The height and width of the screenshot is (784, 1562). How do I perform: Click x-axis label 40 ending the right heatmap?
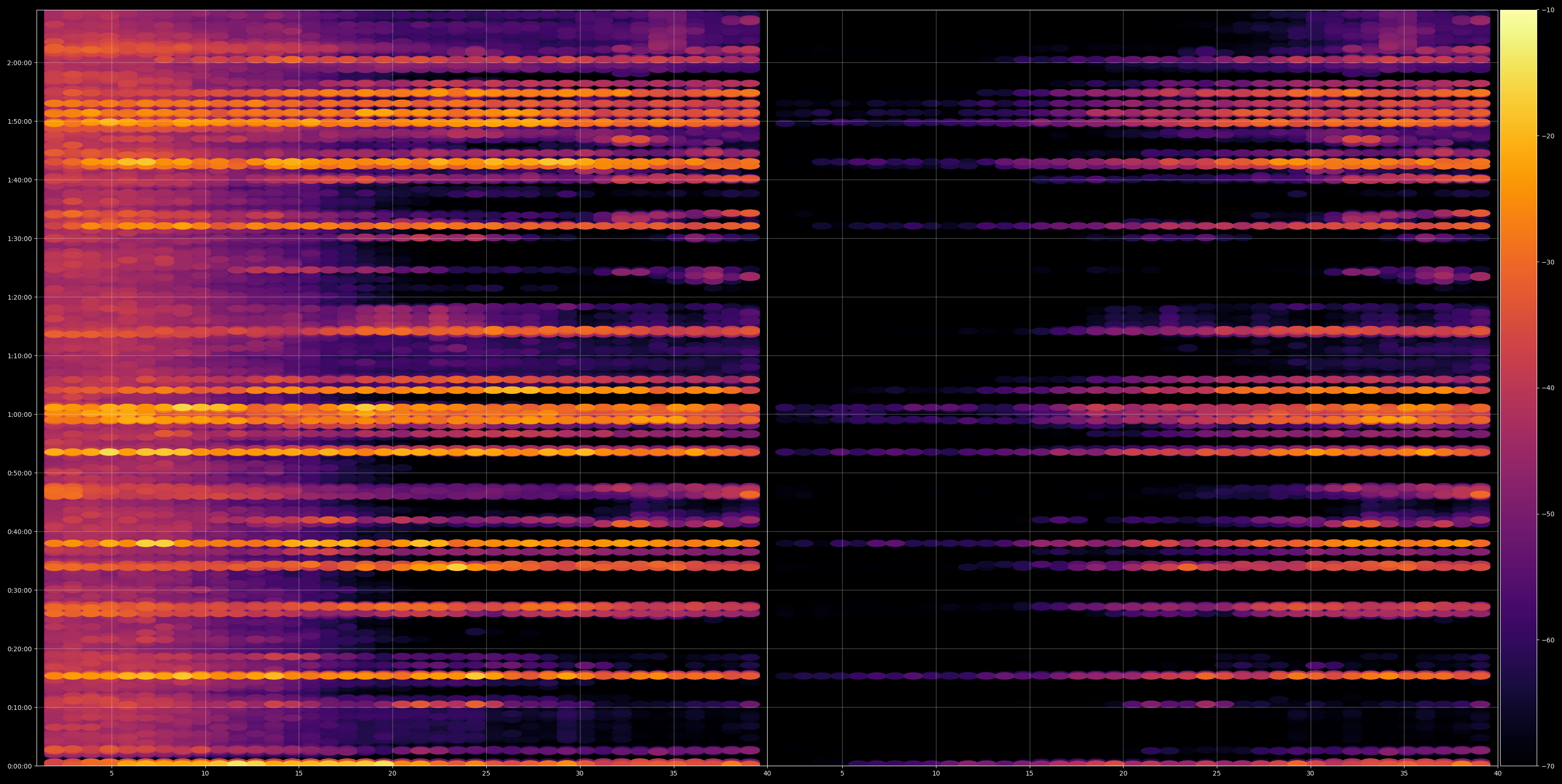[x=1498, y=774]
